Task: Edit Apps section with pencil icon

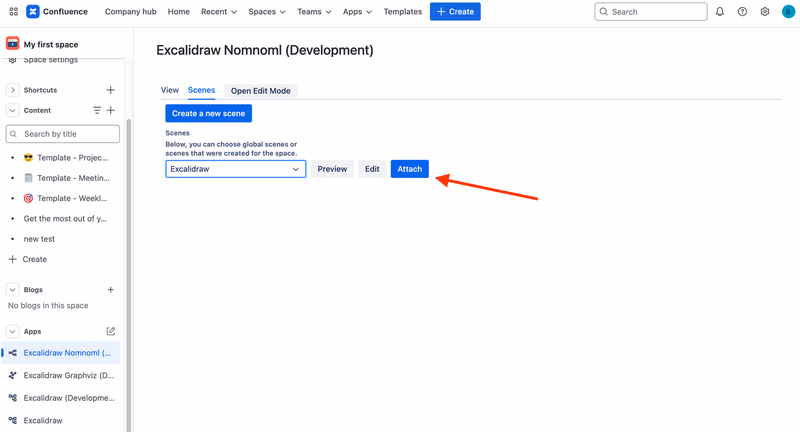Action: coord(110,331)
